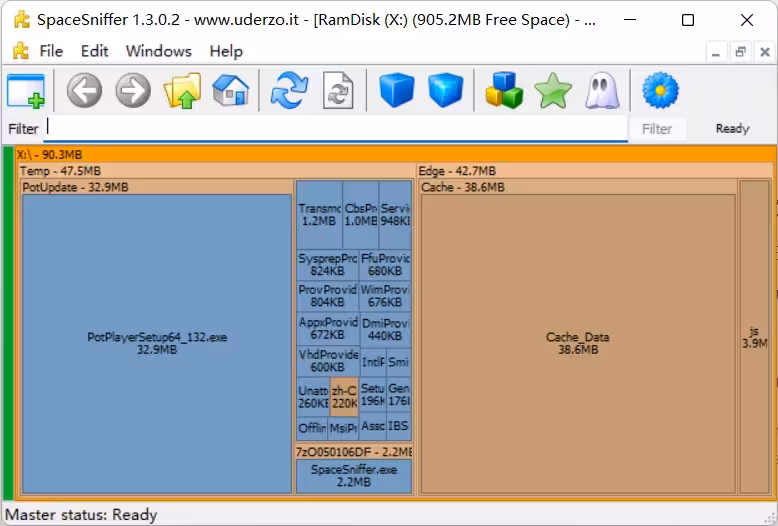Select the Smi file block
This screenshot has width=778, height=526.
pyautogui.click(x=398, y=362)
